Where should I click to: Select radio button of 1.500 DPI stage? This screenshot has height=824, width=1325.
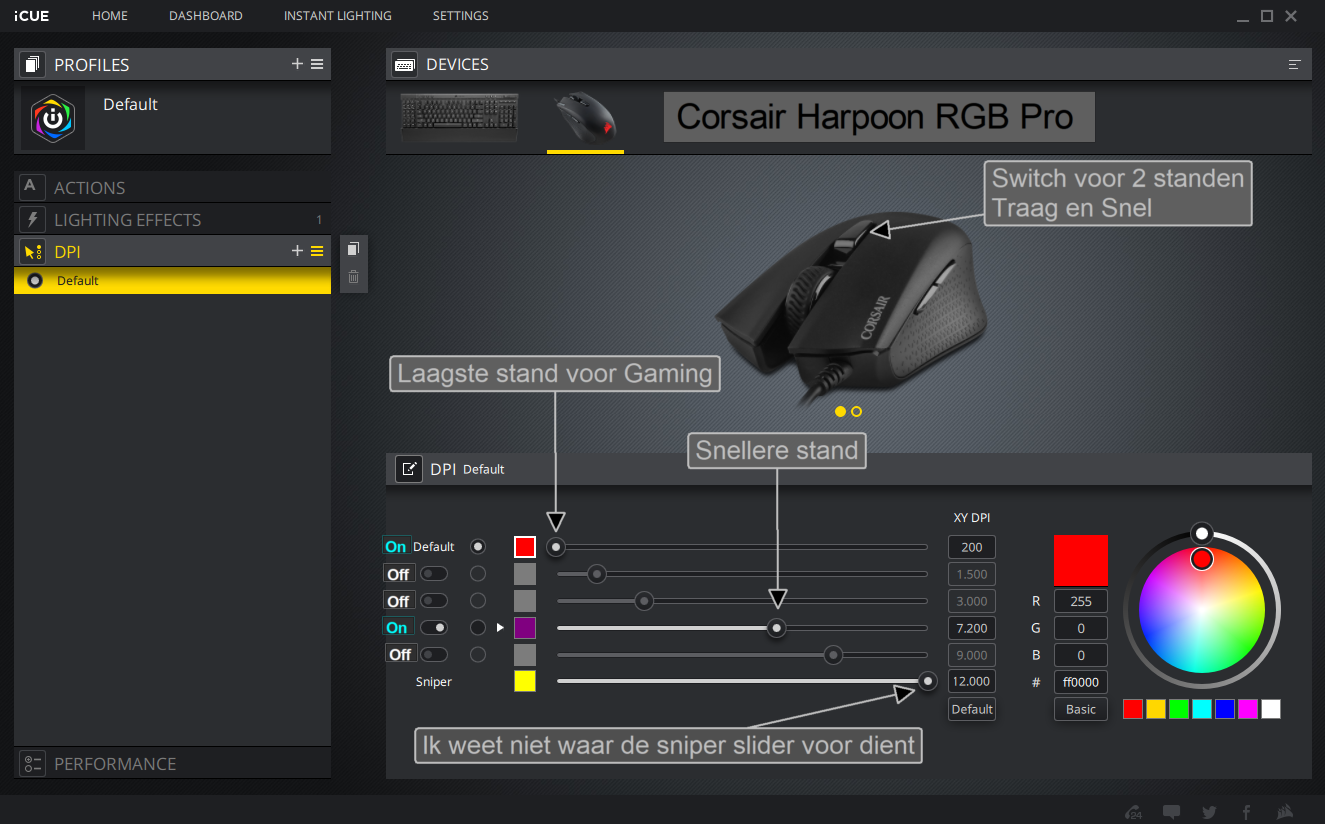(x=478, y=574)
